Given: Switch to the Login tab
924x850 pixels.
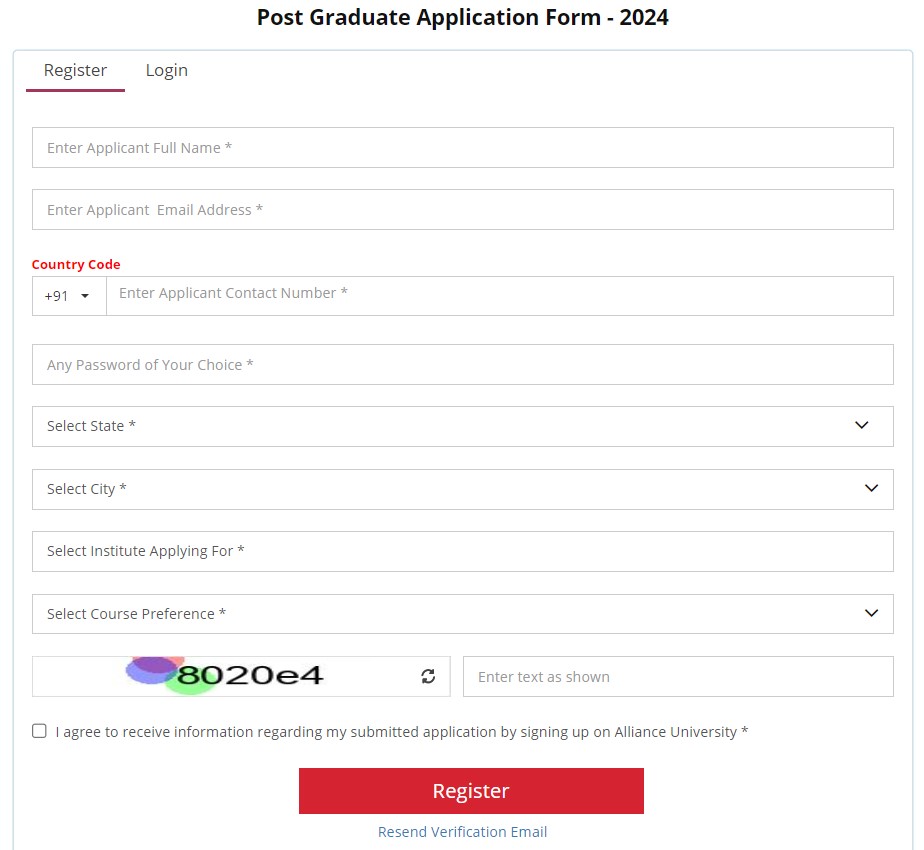Looking at the screenshot, I should tap(166, 70).
